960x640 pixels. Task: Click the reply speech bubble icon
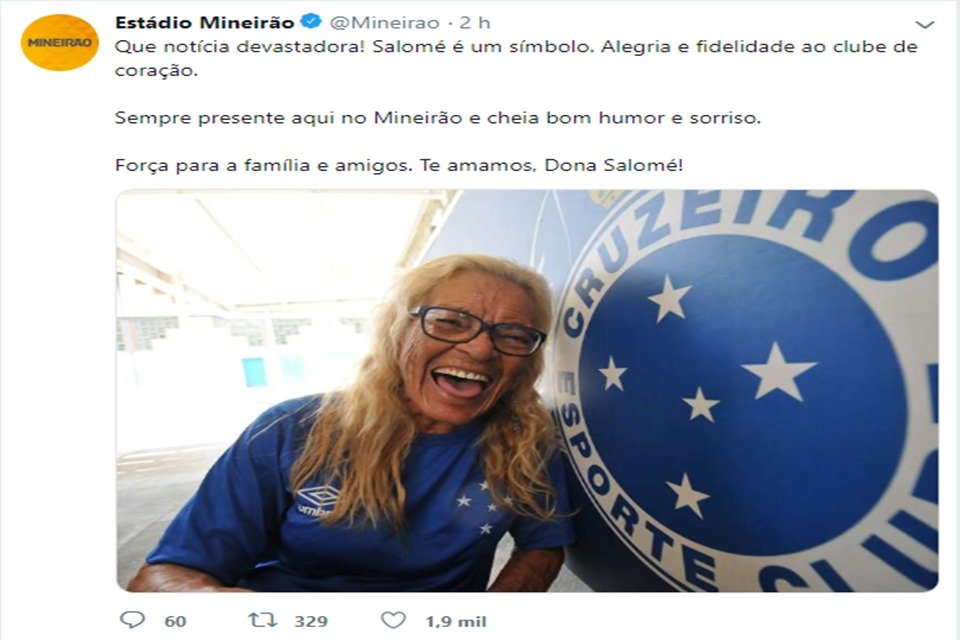click(x=132, y=620)
